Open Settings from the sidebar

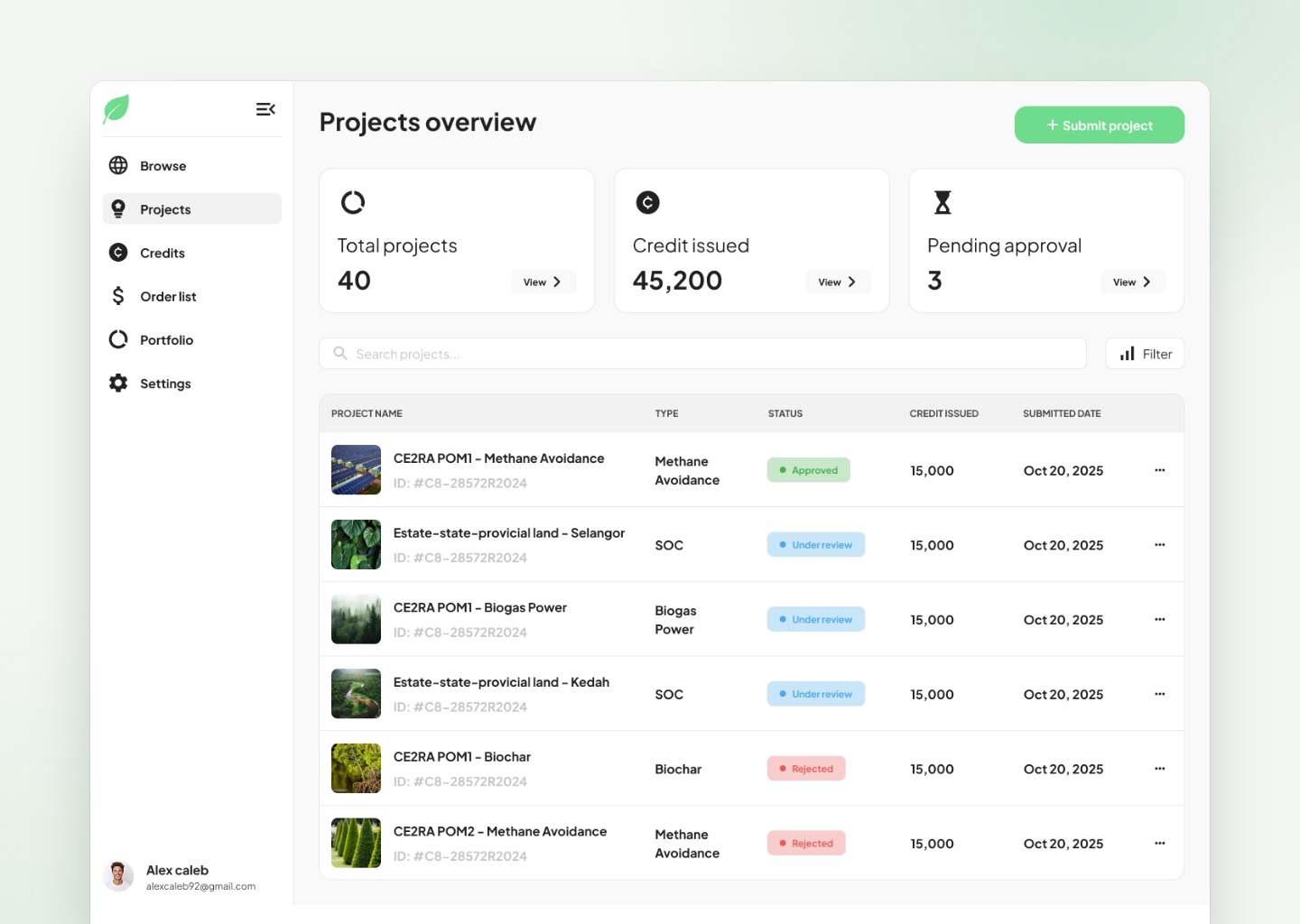point(192,383)
